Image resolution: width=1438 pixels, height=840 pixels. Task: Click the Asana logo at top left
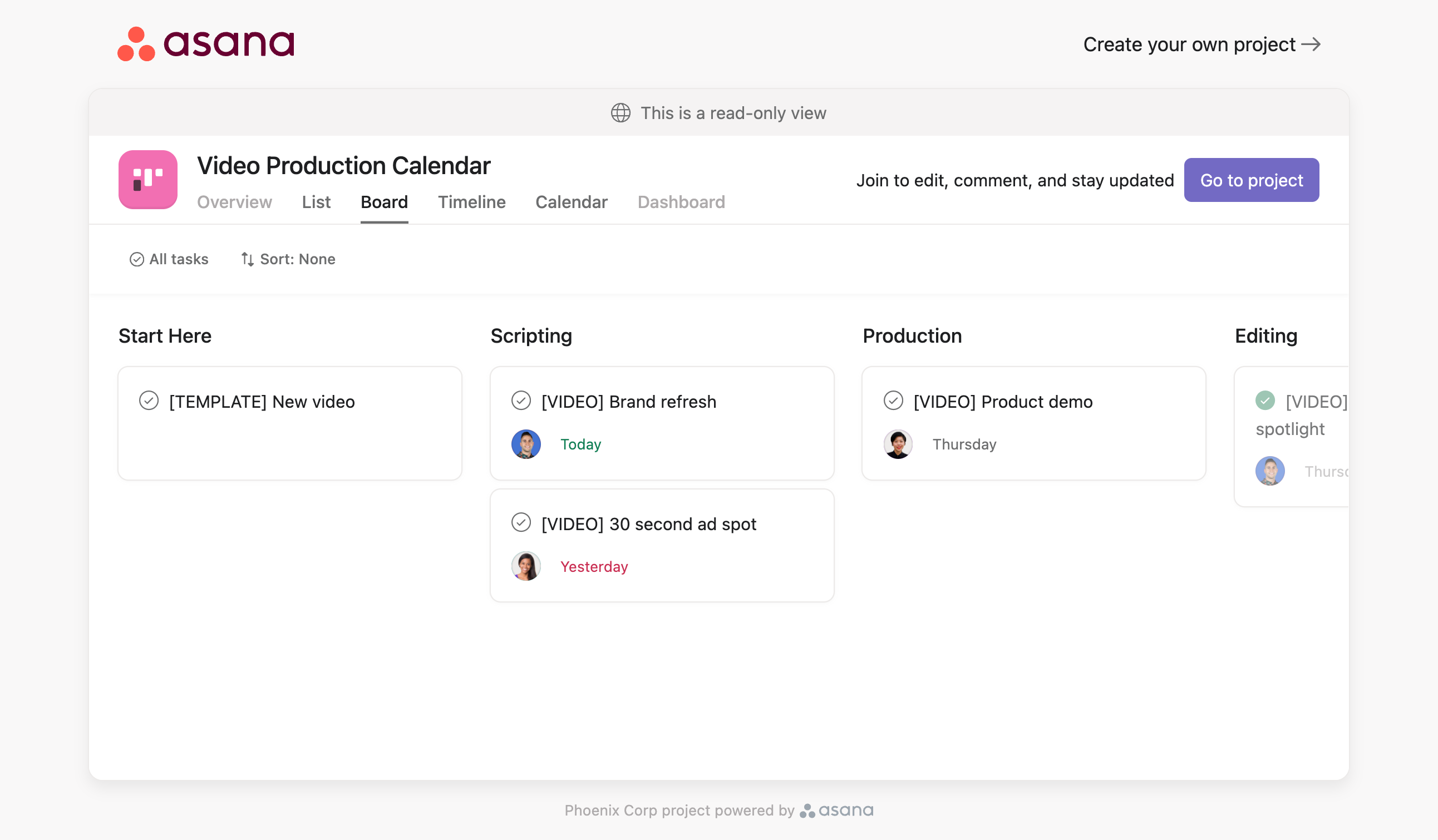click(205, 44)
